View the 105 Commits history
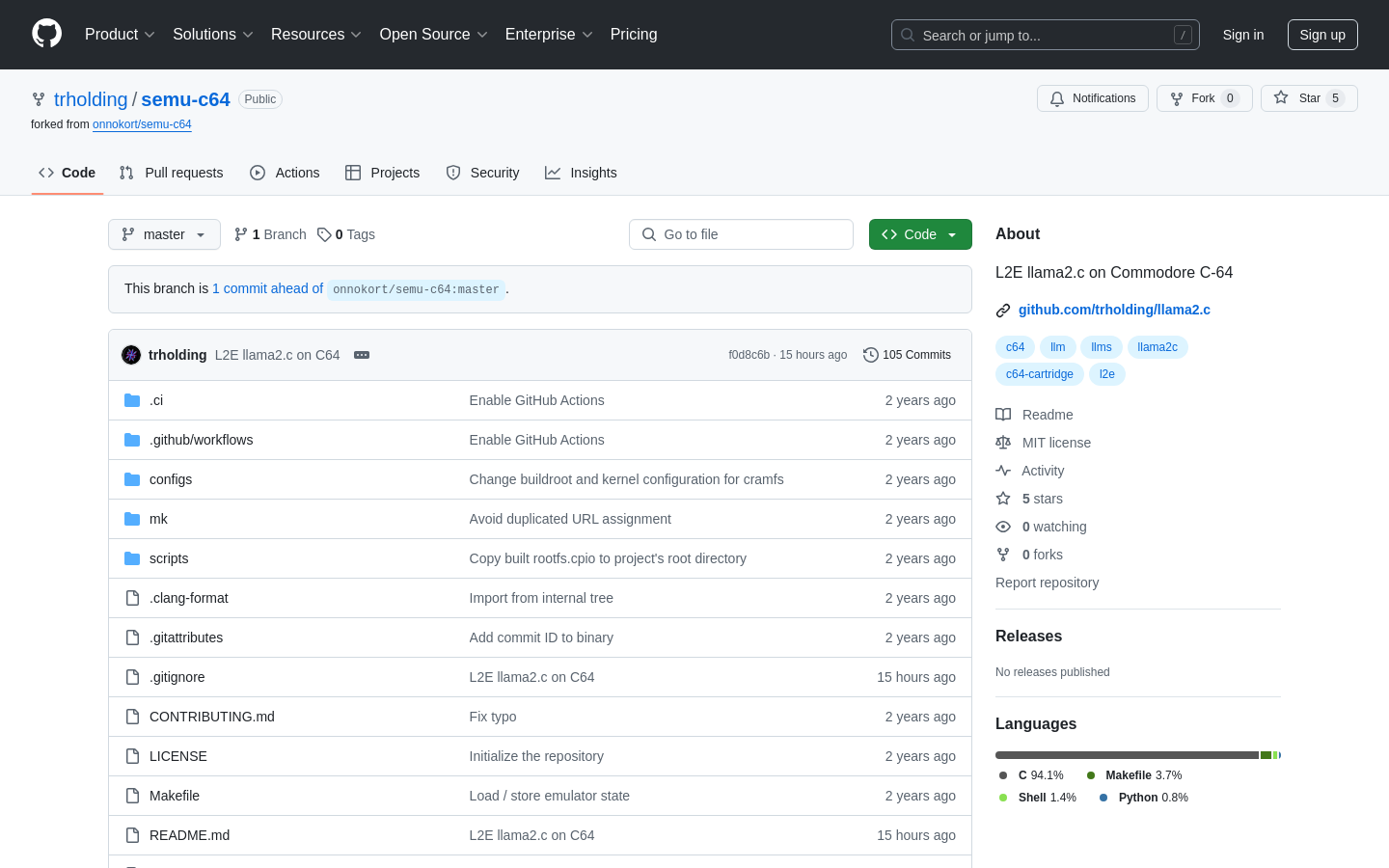Screen dimensions: 1389x868 (908, 355)
